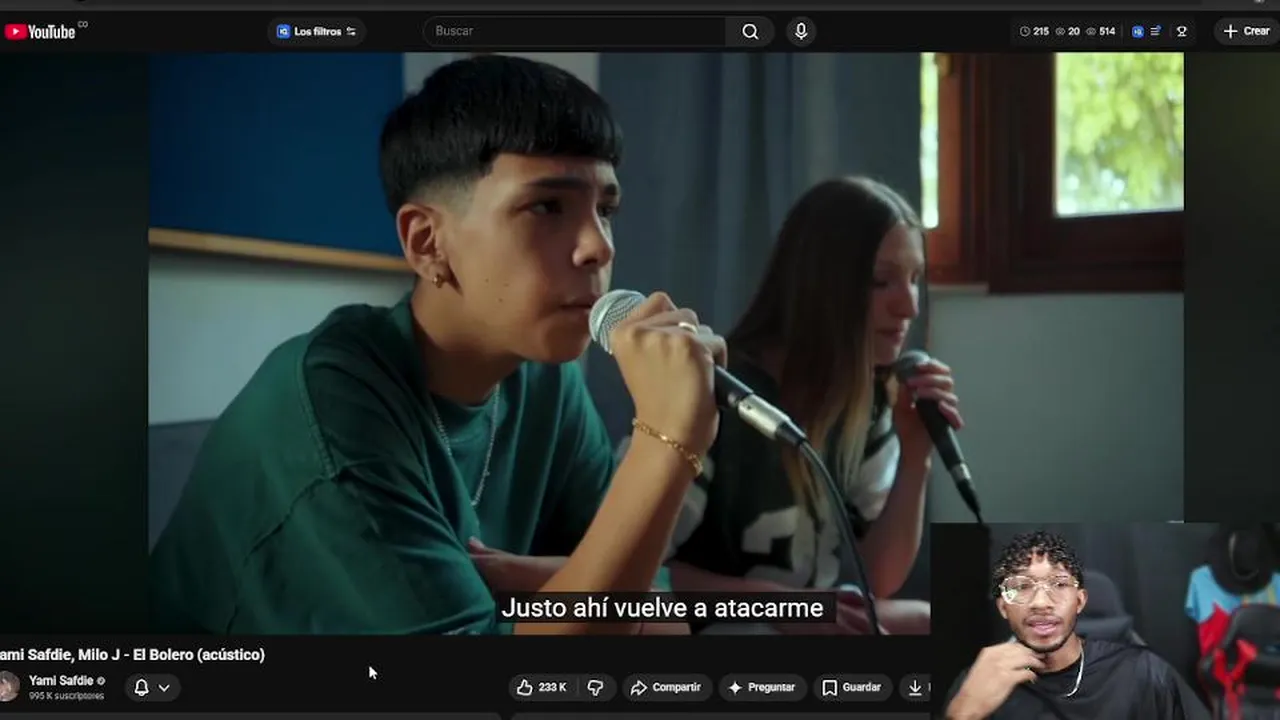This screenshot has width=1280, height=720.
Task: Click the stat counter showing 20
Action: (x=1068, y=31)
